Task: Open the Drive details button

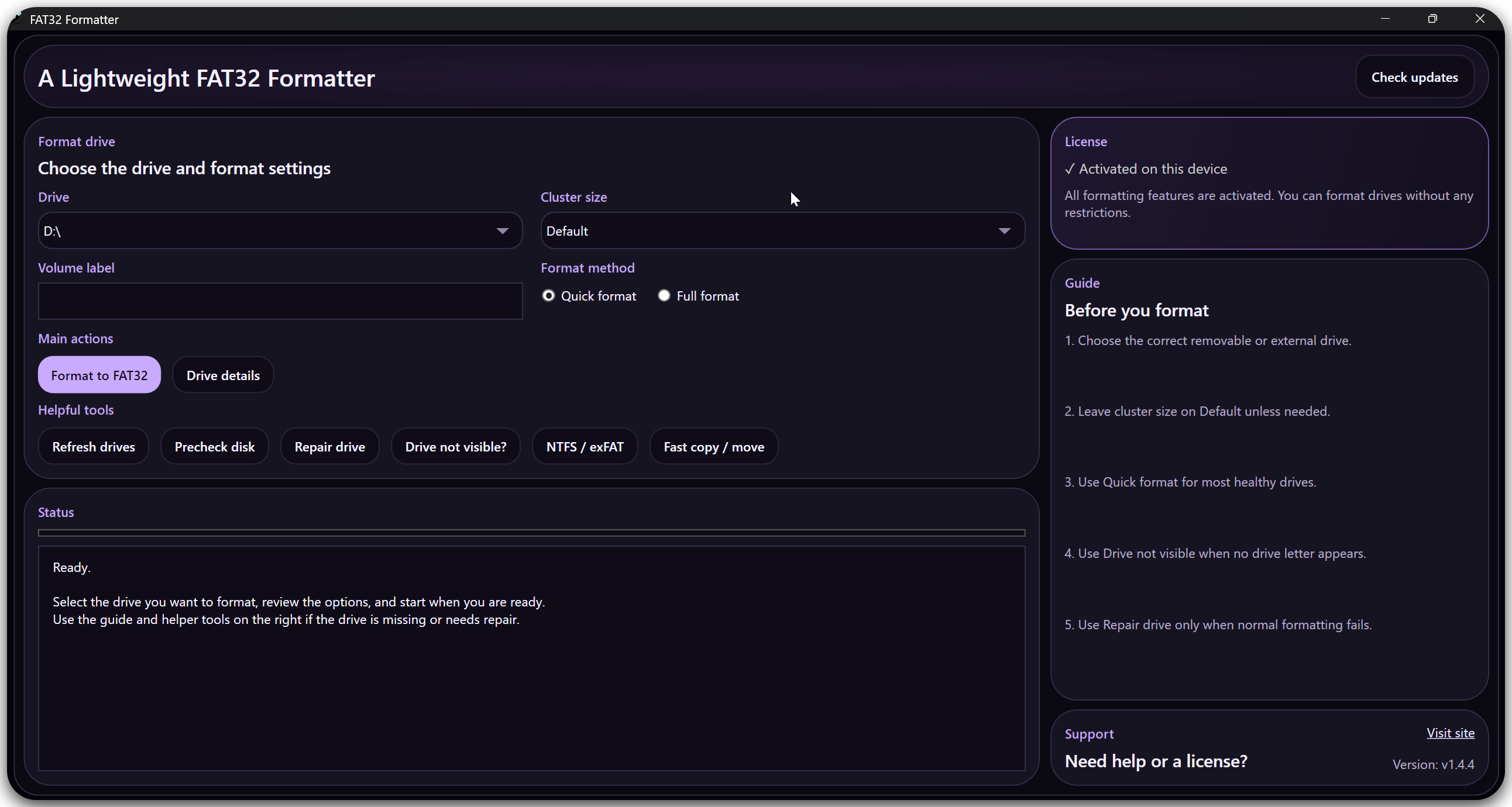Action: tap(223, 375)
